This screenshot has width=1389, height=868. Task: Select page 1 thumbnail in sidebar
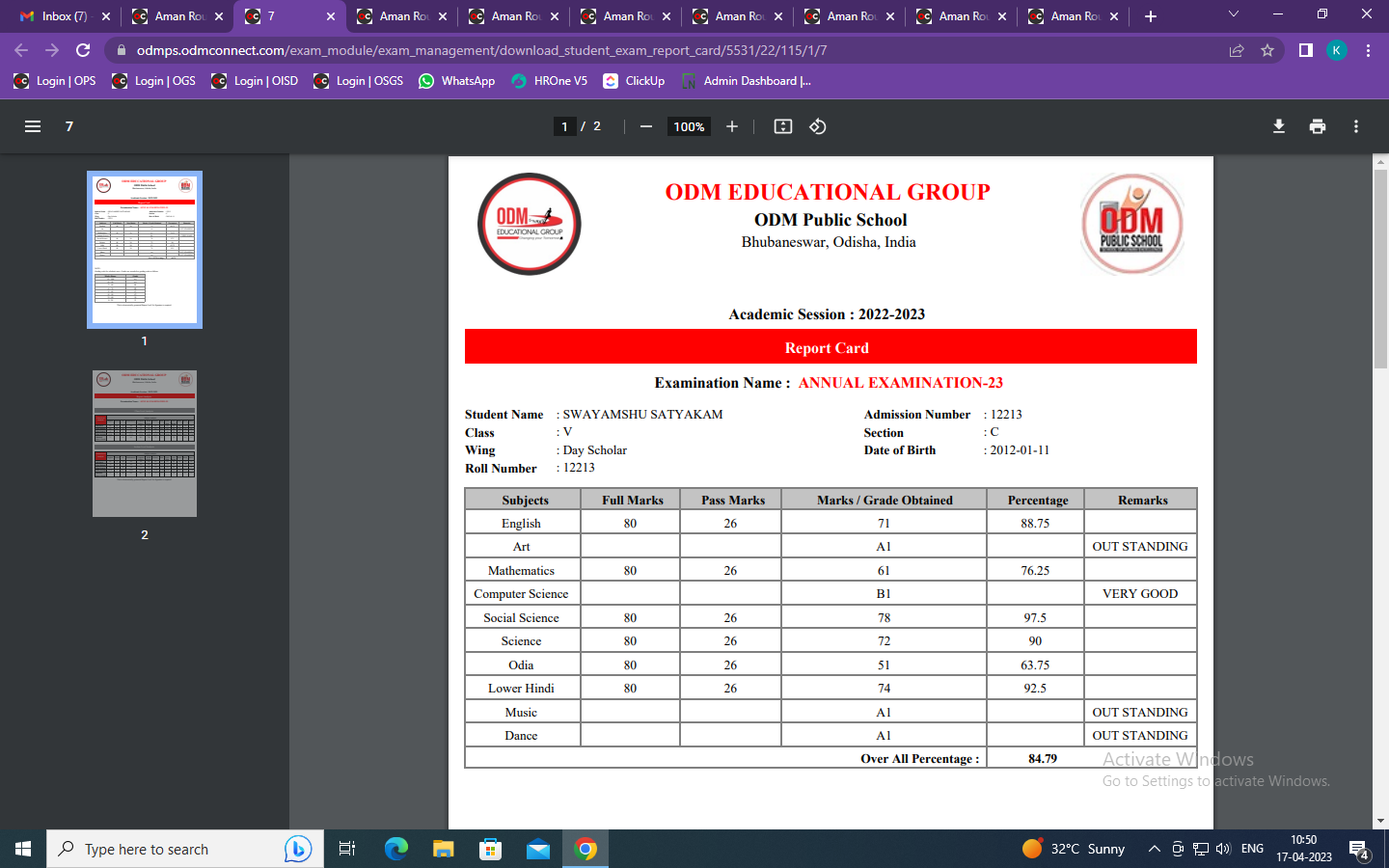[x=145, y=250]
